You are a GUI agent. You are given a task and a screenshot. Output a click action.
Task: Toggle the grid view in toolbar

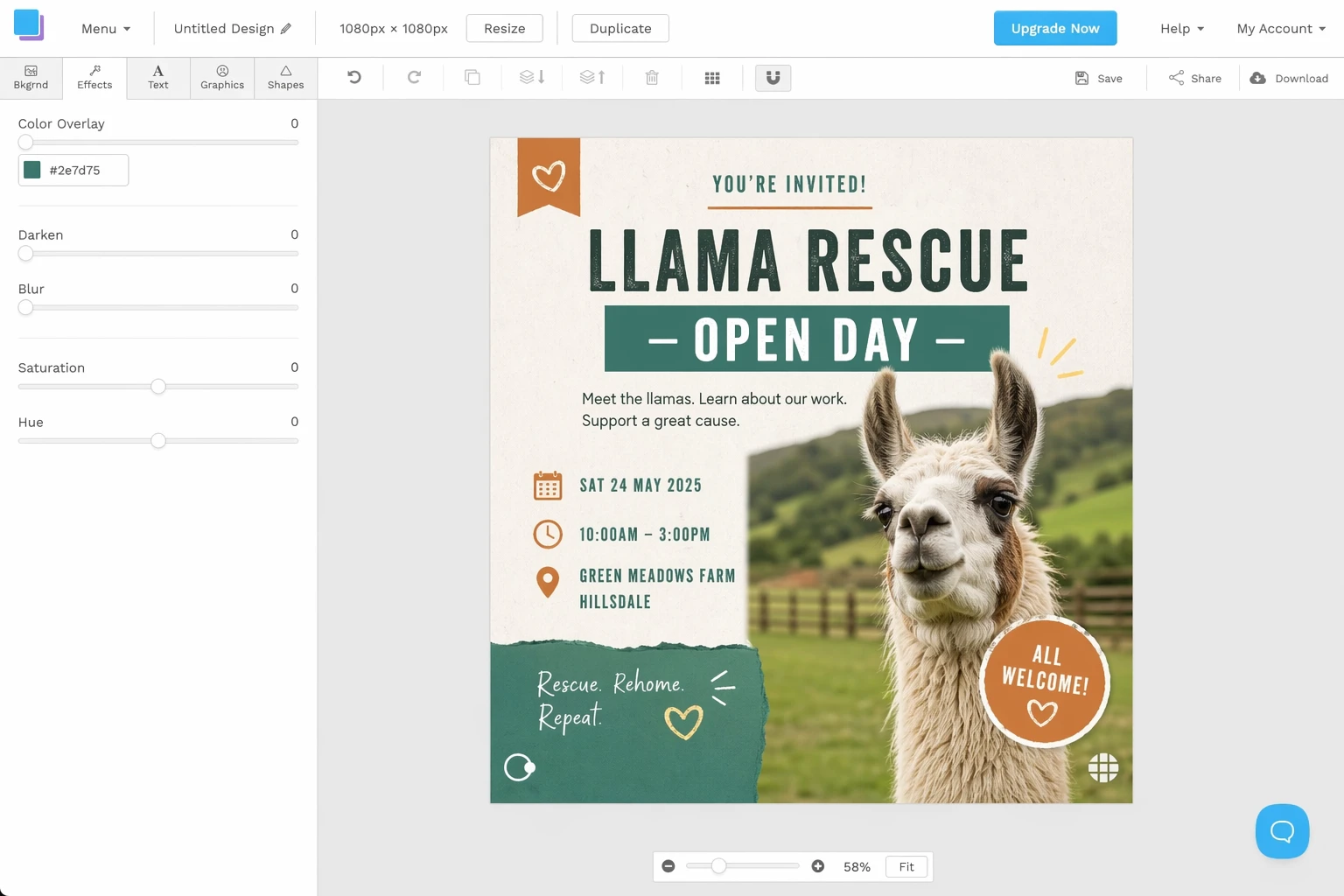tap(712, 78)
